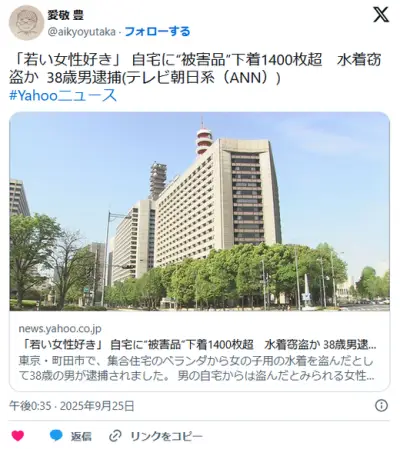Viewport: 400px width, 449px height.
Task: Open the link card headline text
Action: point(197,345)
